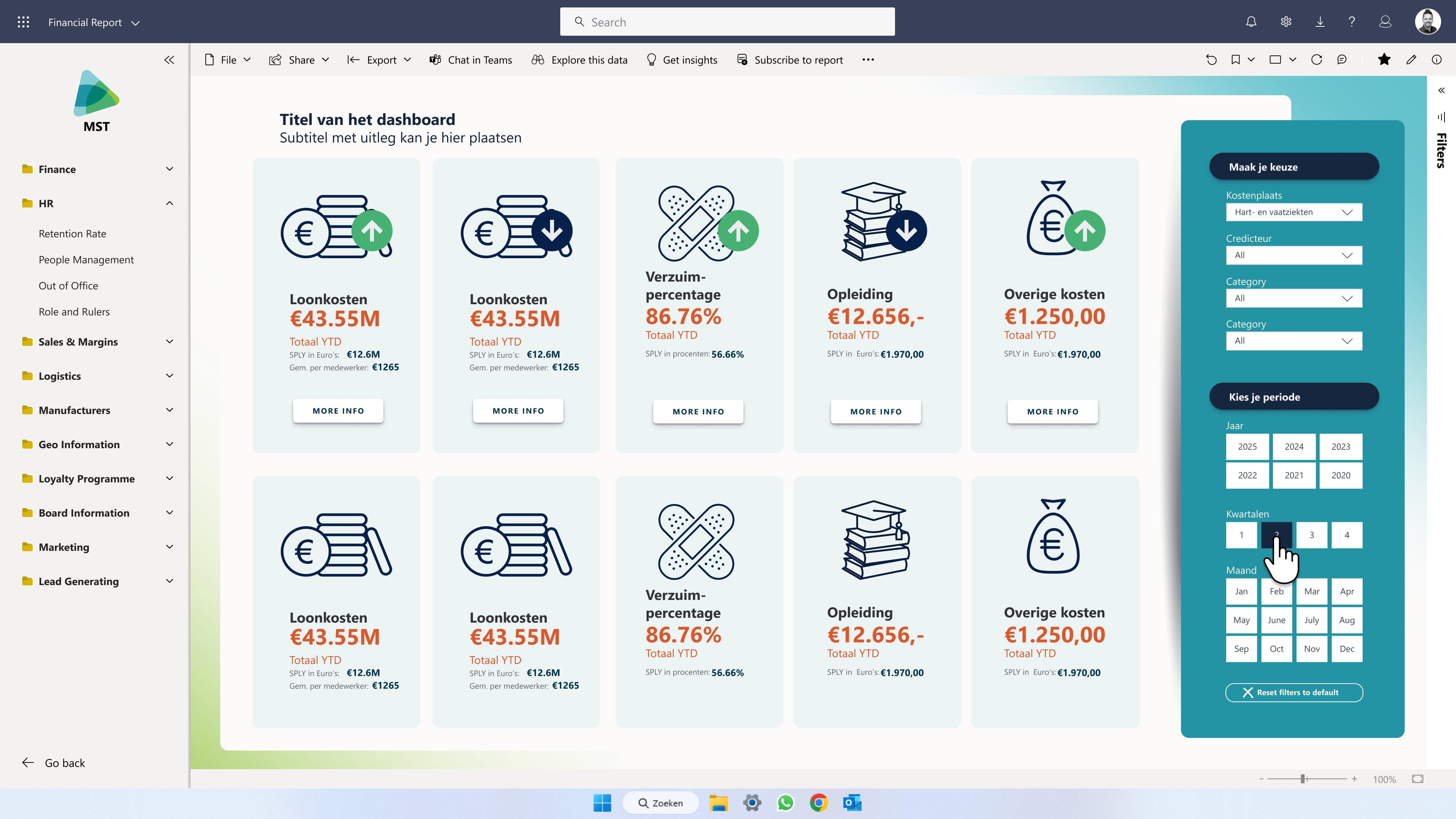Click Subscribe to report
The height and width of the screenshot is (819, 1456).
click(790, 60)
